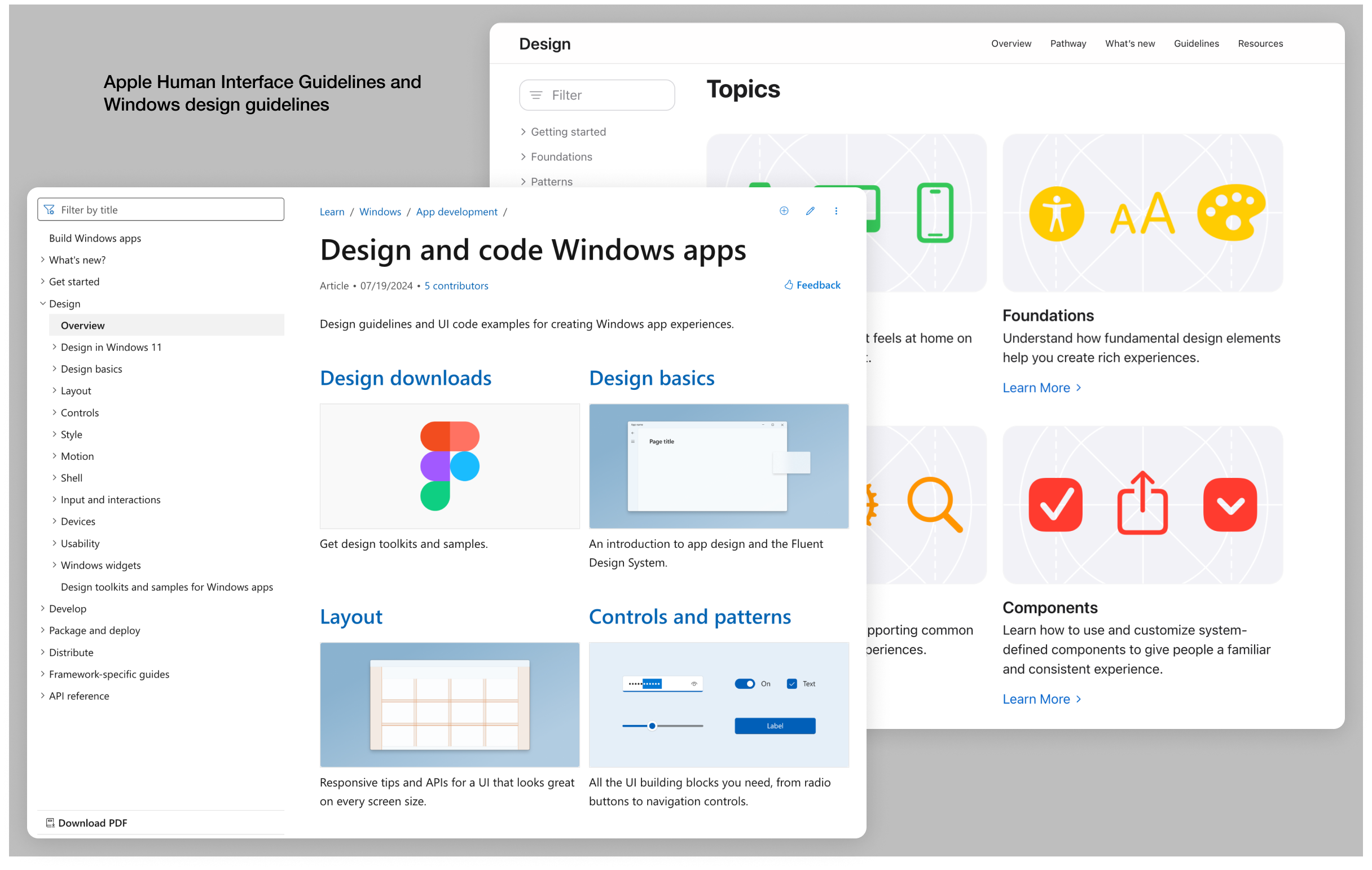This screenshot has height=870, width=1372.
Task: Click the yellow accessibility figure icon
Action: (x=1056, y=214)
